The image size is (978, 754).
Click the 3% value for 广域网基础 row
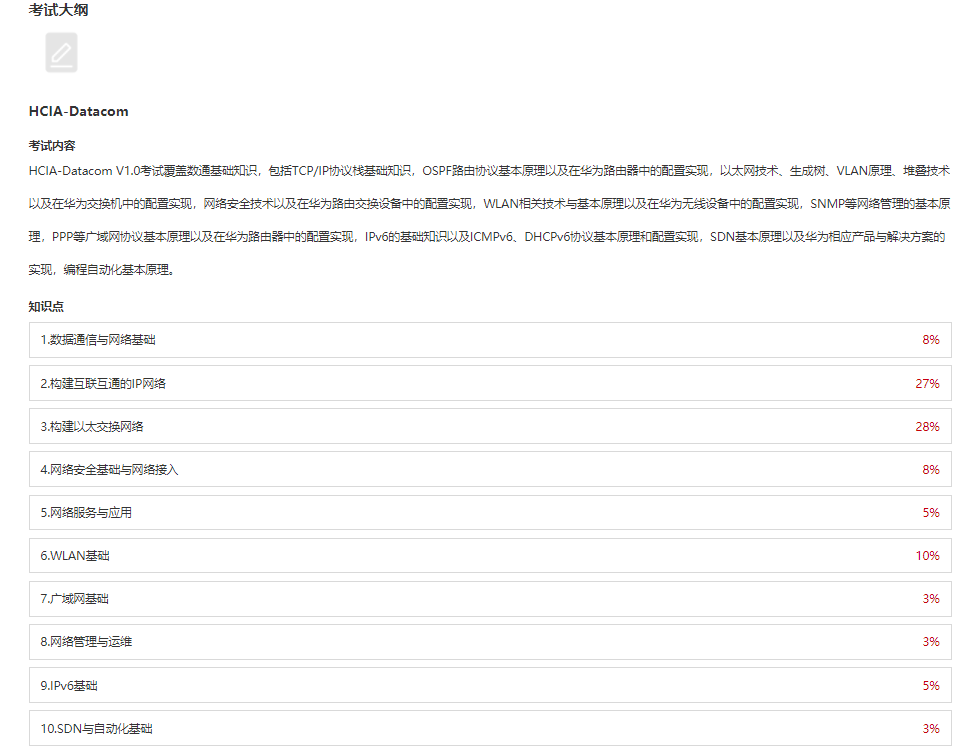point(931,599)
